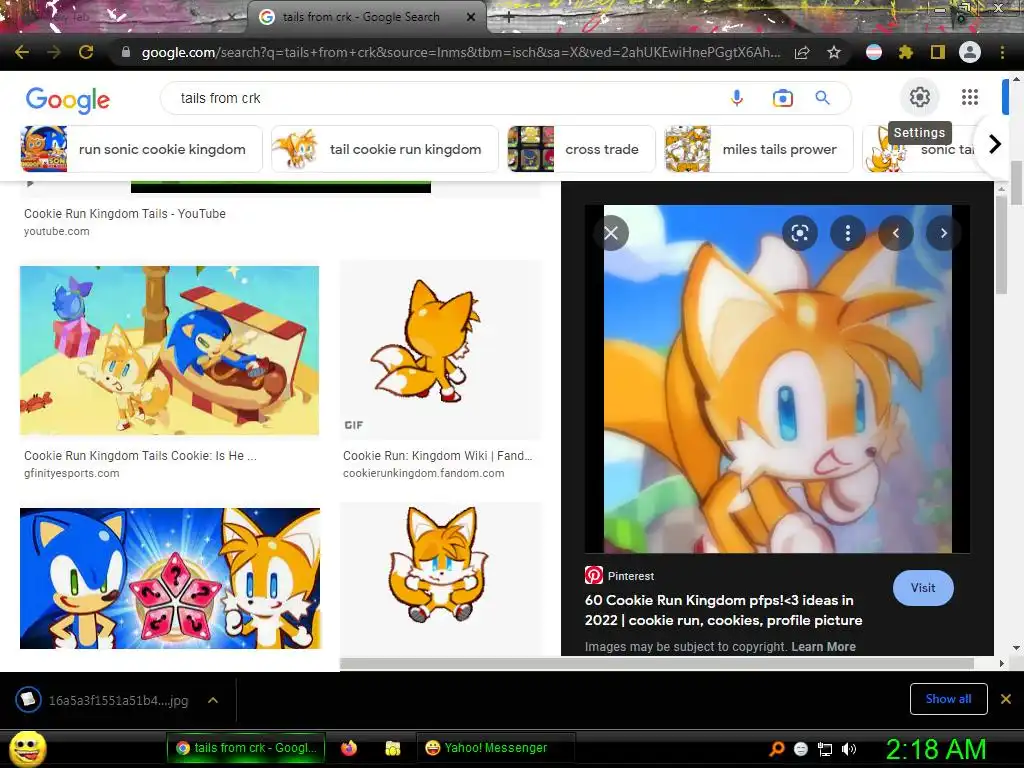1024x768 pixels.
Task: Click the 2:18 AM taskbar clock
Action: [936, 749]
